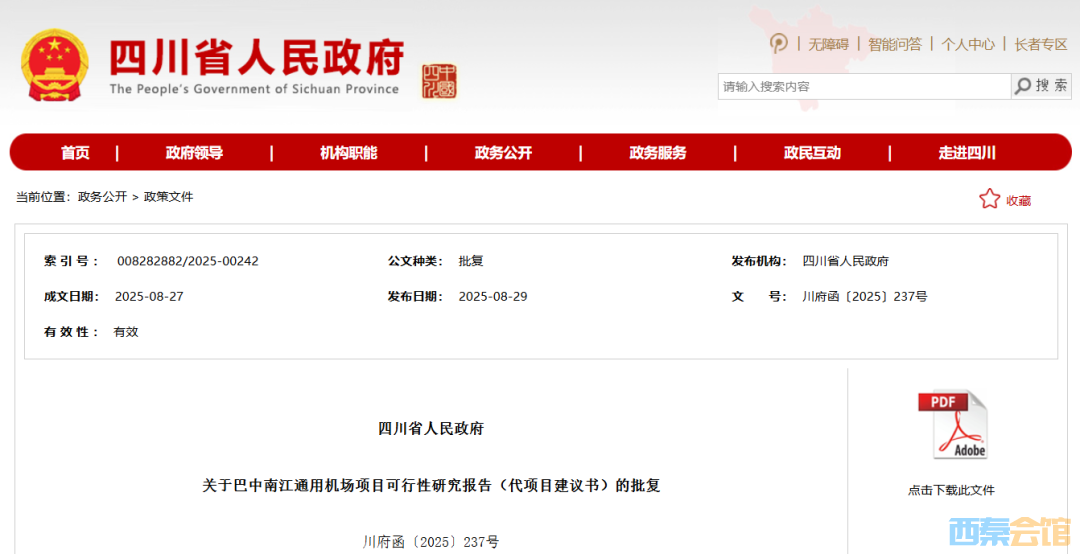Click the 成文日期 field label
This screenshot has height=554, width=1080.
pos(72,296)
